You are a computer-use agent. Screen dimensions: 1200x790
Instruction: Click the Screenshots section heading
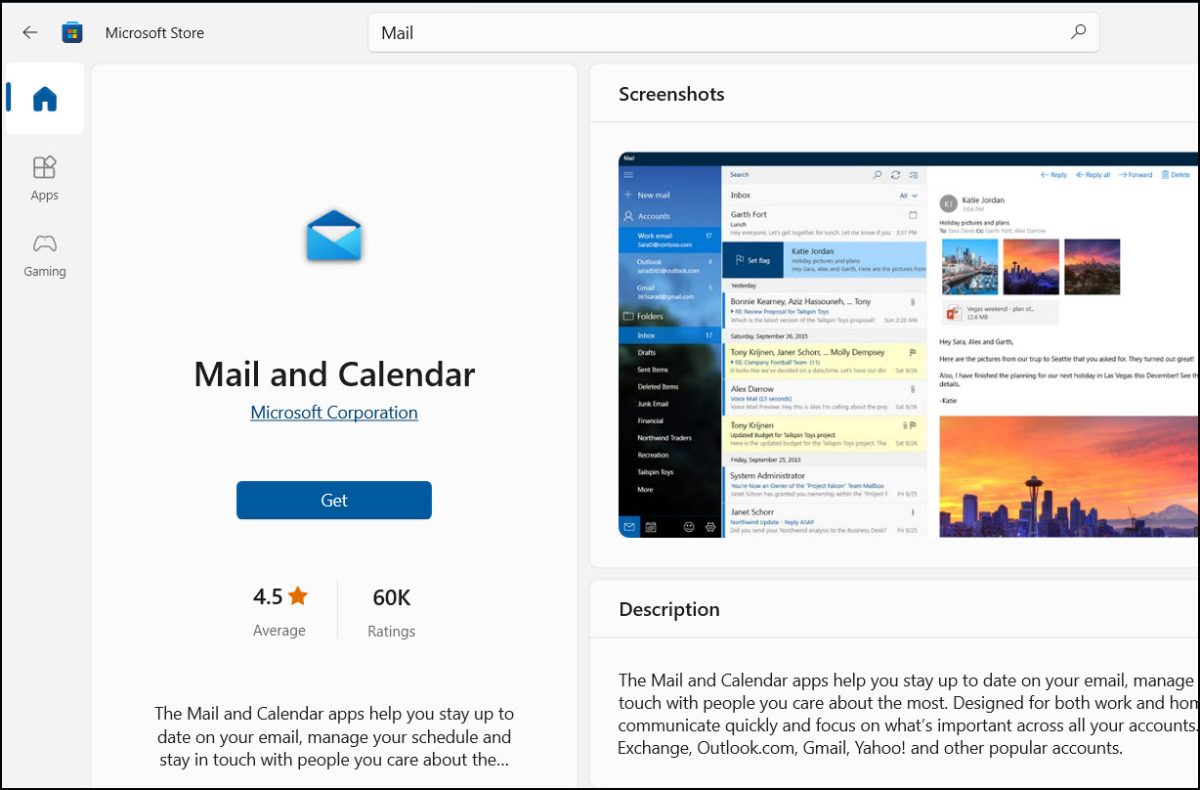pyautogui.click(x=671, y=94)
